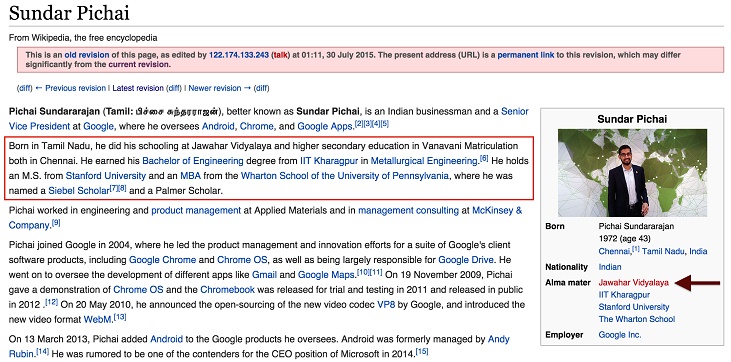Open the Latest revision link

(x=138, y=88)
